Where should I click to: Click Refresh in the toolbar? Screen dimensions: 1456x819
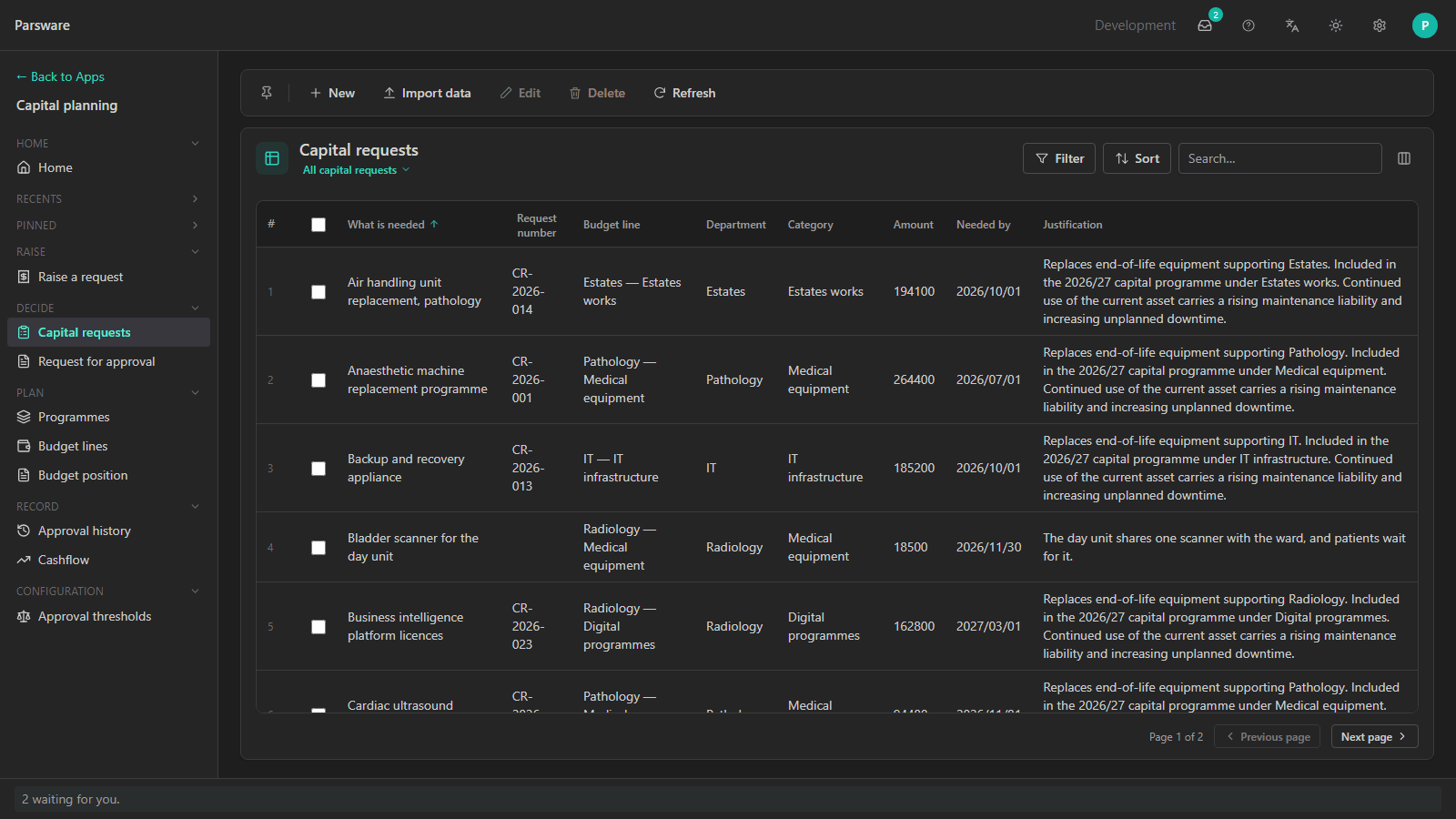tap(684, 93)
